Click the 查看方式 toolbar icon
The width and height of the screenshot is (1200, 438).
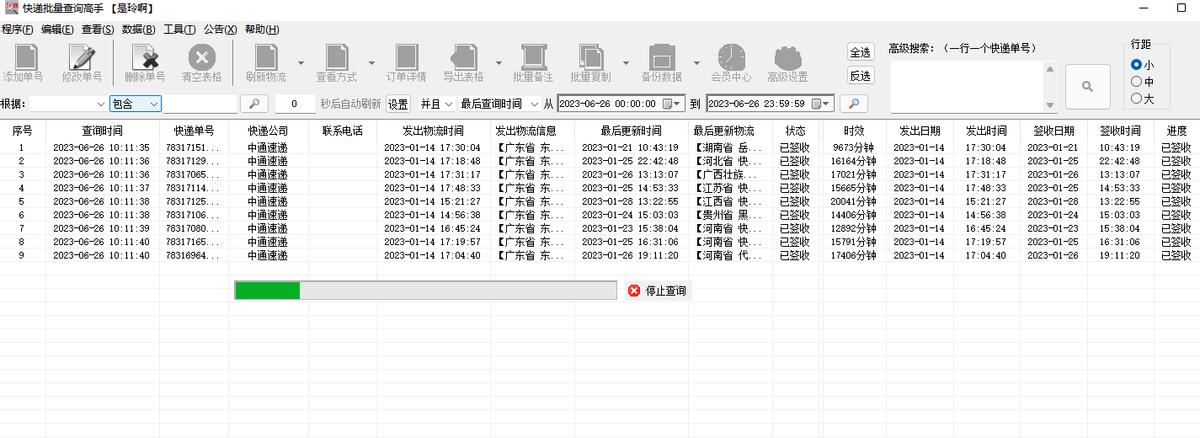coord(336,63)
